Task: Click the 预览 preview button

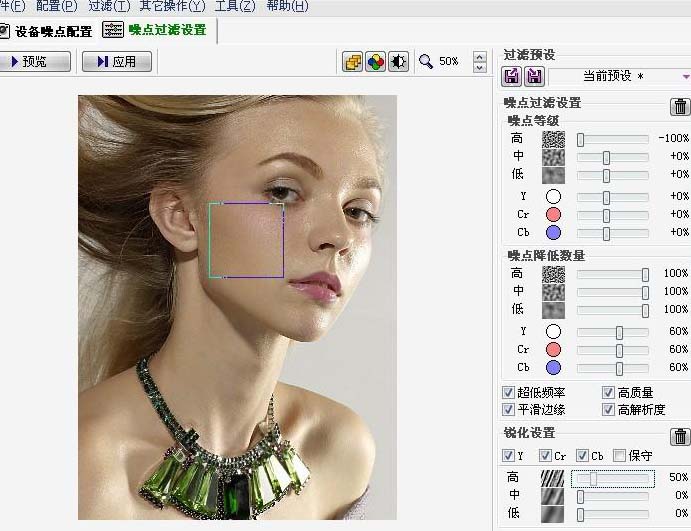Action: click(35, 62)
